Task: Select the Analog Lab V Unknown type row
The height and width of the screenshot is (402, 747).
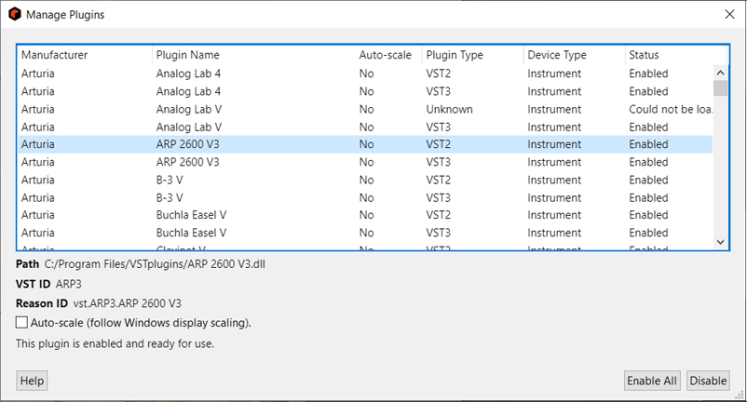Action: (x=365, y=109)
